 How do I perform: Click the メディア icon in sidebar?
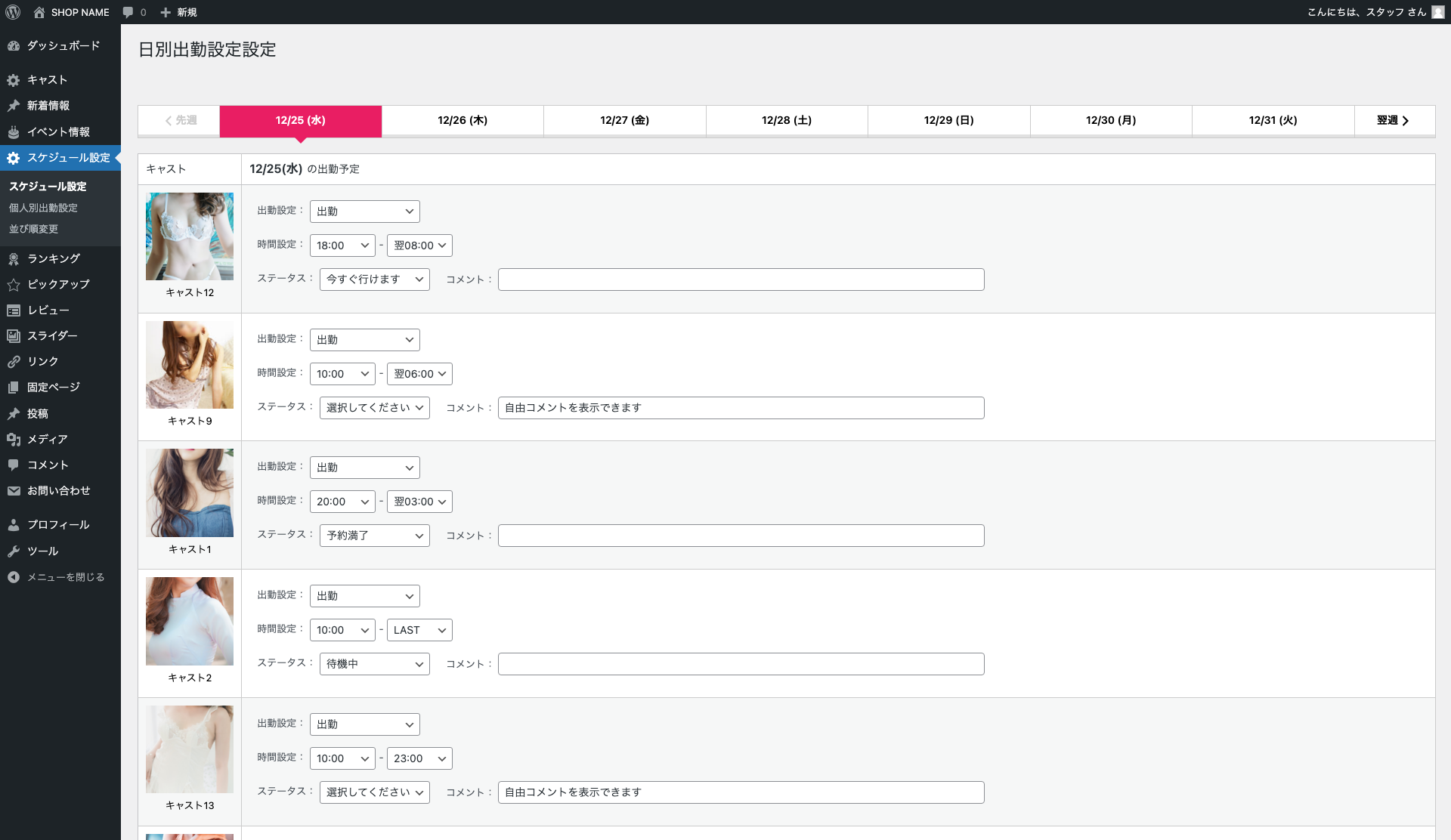(x=14, y=440)
